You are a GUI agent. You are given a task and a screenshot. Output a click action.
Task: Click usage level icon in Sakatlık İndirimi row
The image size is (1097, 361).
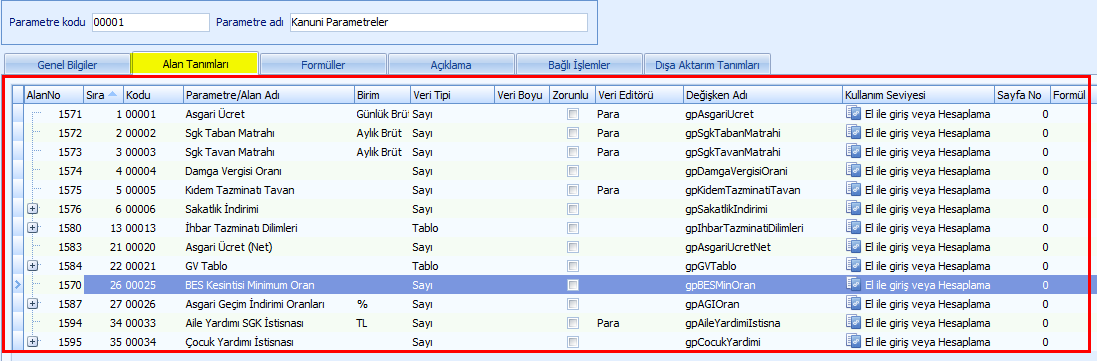click(853, 208)
